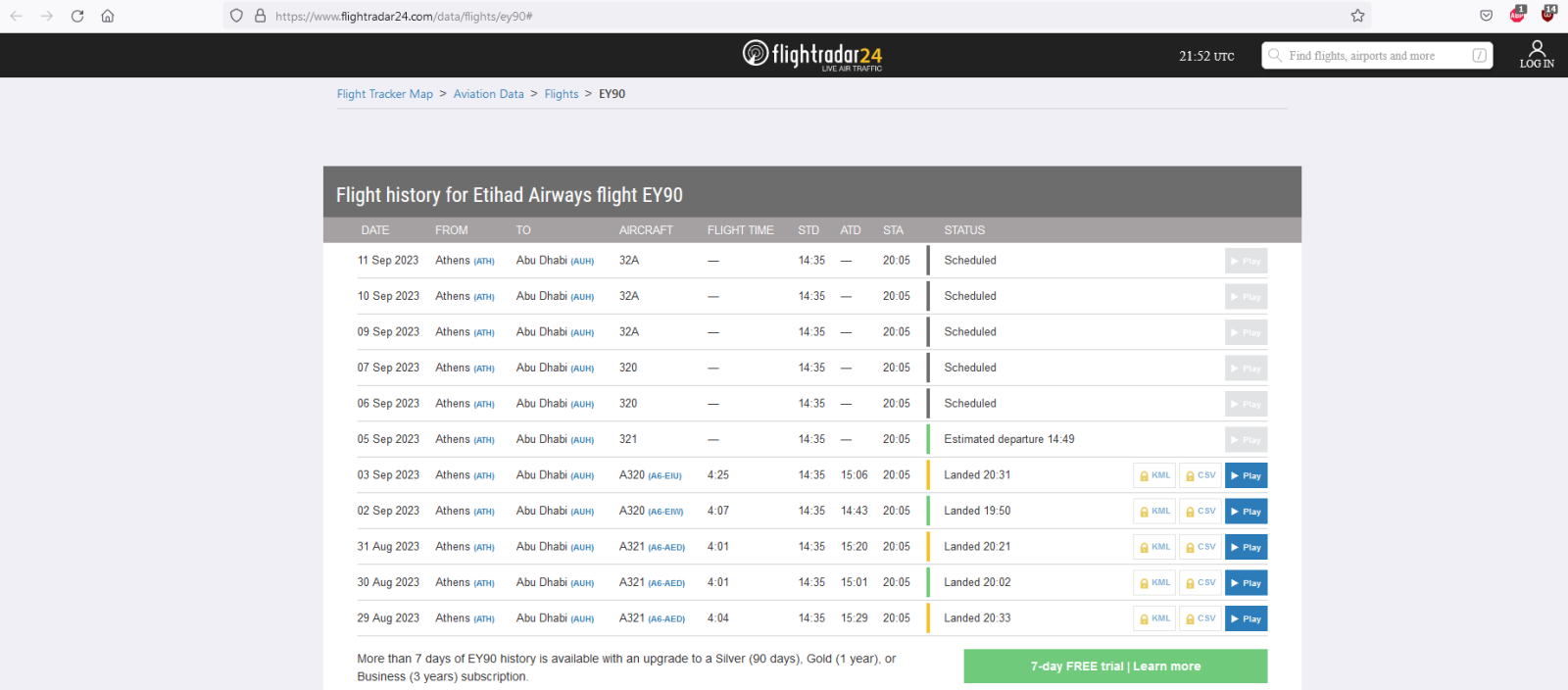The width and height of the screenshot is (1568, 690).
Task: Open Flight Tracker Map breadcrumb link
Action: [x=385, y=94]
